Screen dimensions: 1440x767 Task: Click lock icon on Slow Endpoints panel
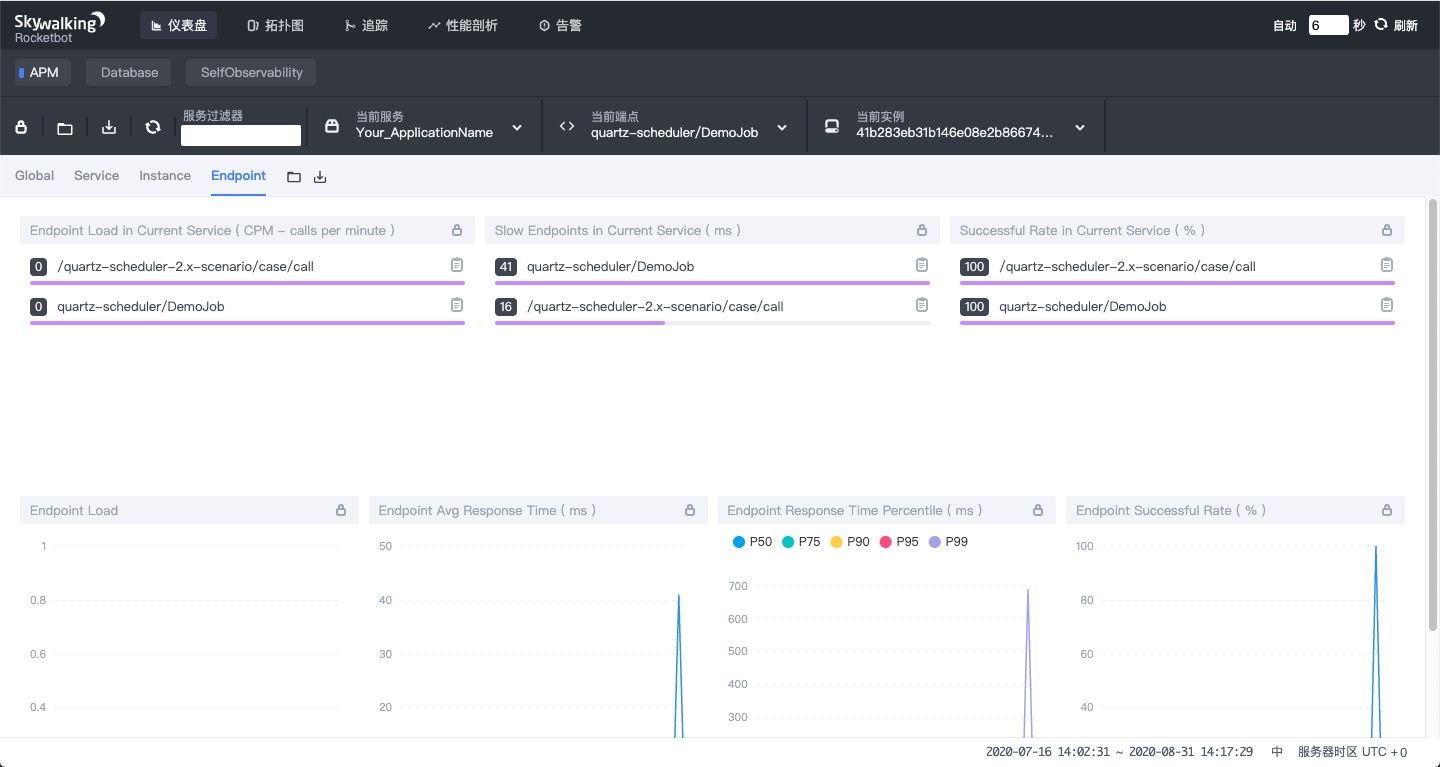[x=922, y=230]
